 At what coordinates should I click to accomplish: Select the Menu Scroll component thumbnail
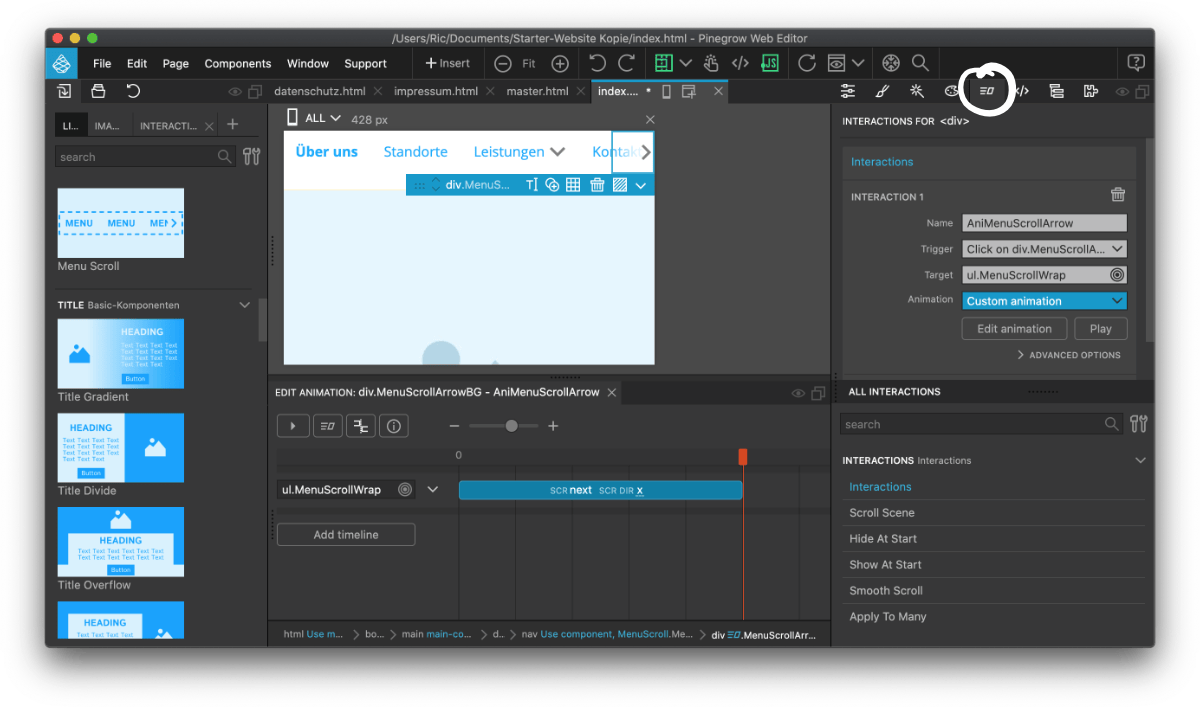[x=121, y=223]
